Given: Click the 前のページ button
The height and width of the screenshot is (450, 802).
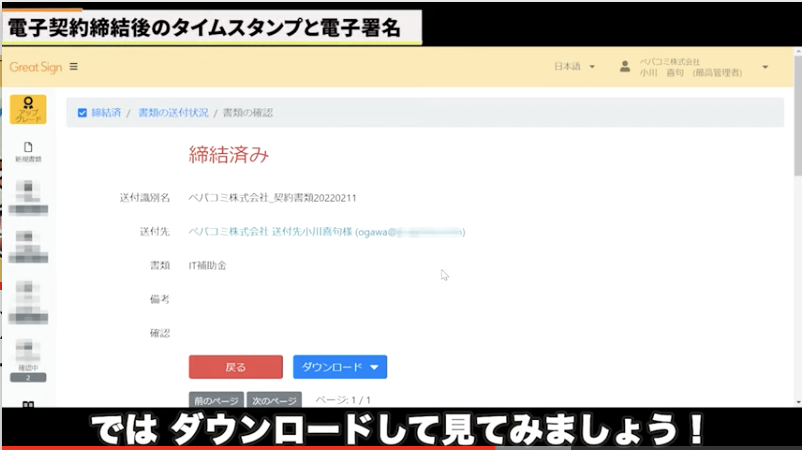Looking at the screenshot, I should point(215,400).
